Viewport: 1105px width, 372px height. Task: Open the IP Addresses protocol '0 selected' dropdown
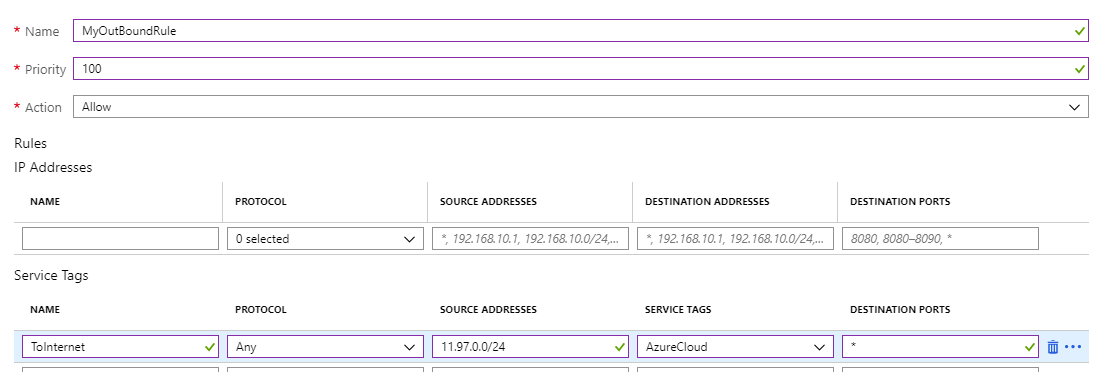326,239
